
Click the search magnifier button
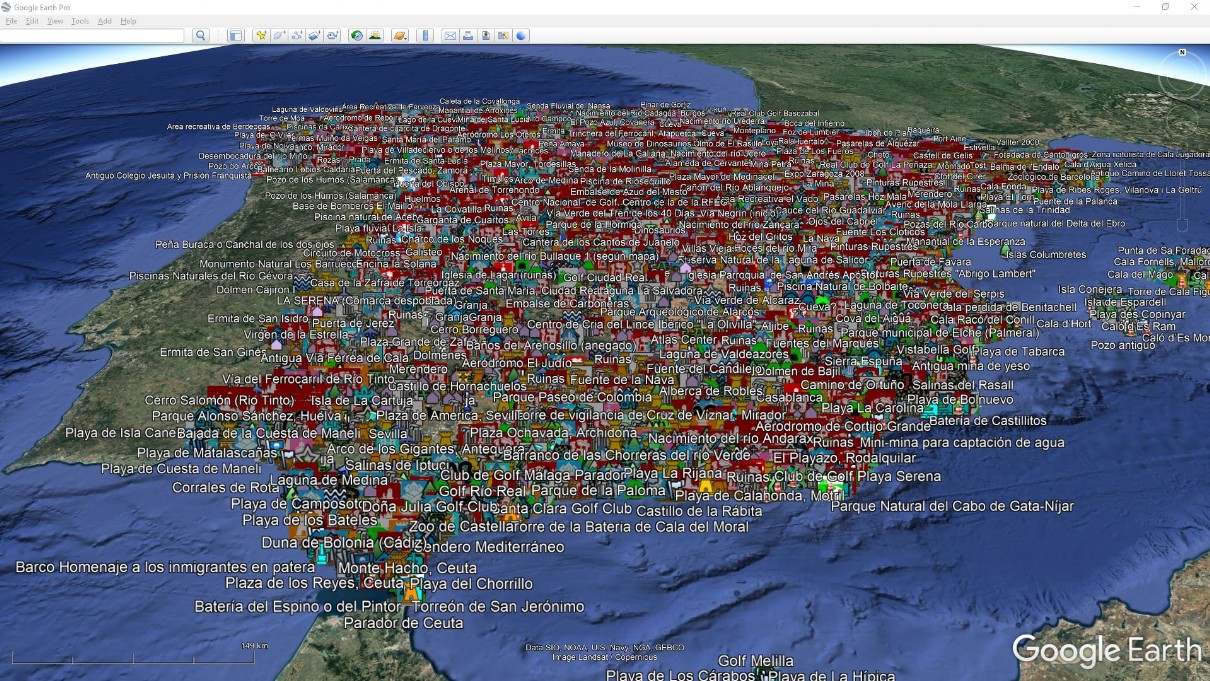pos(200,36)
